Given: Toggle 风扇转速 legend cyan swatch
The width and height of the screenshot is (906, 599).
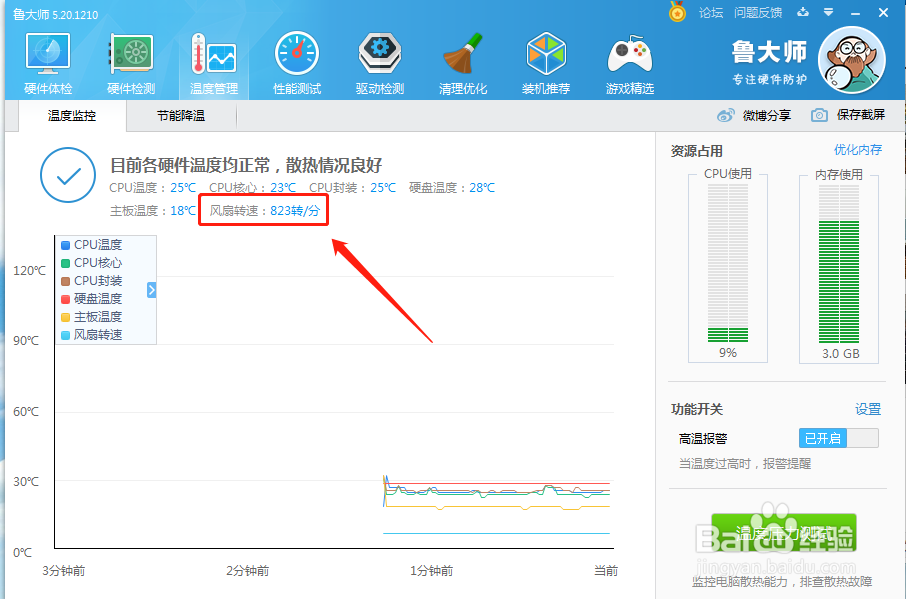Looking at the screenshot, I should (65, 335).
